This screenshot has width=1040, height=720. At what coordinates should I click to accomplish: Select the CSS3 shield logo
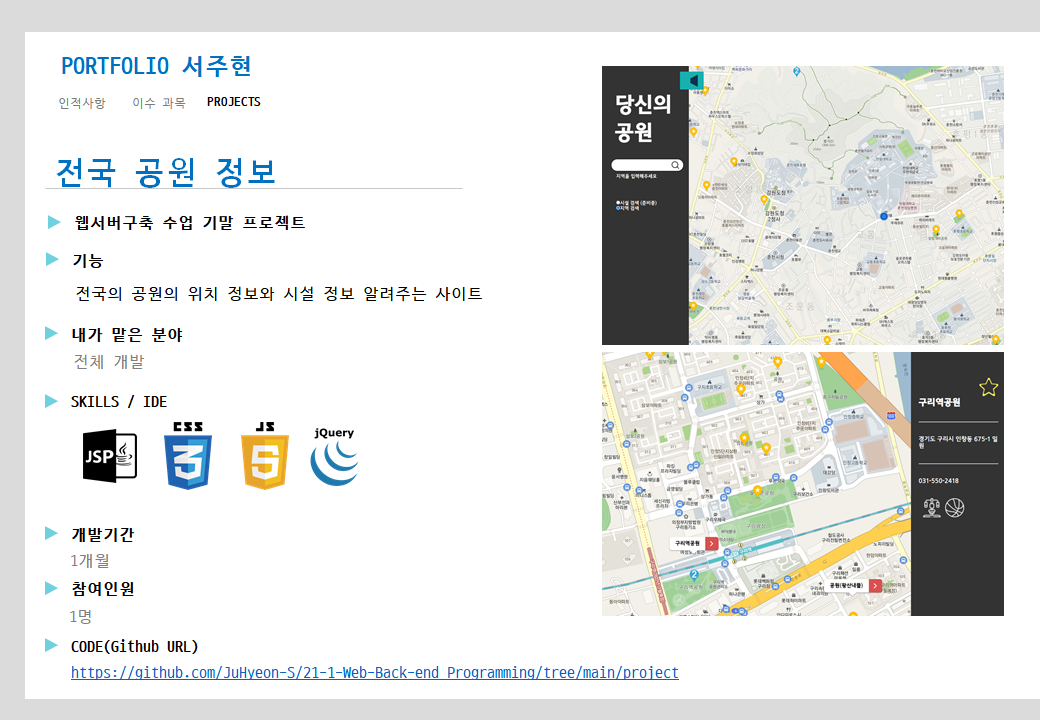click(188, 455)
